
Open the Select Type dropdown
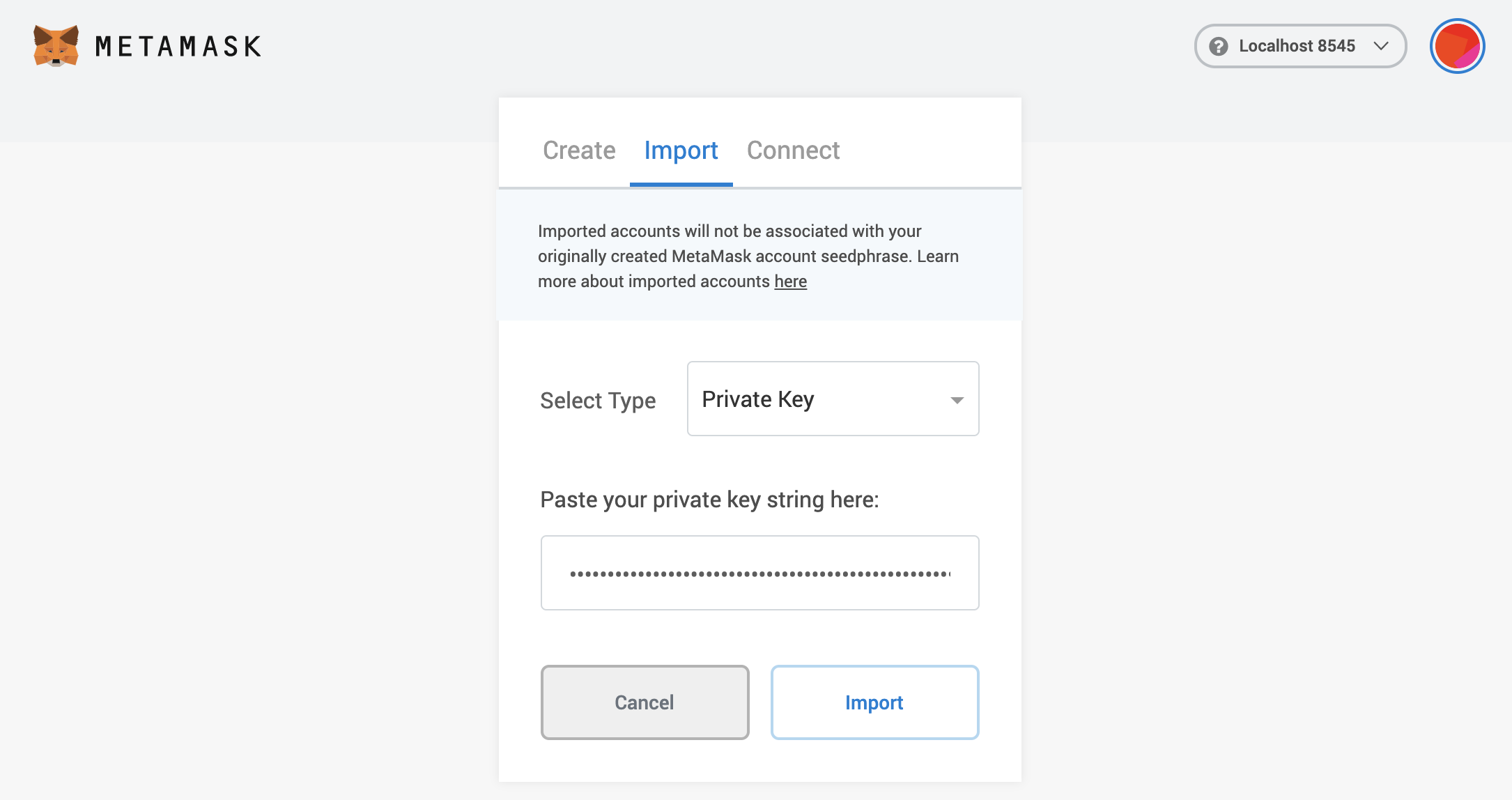tap(833, 399)
